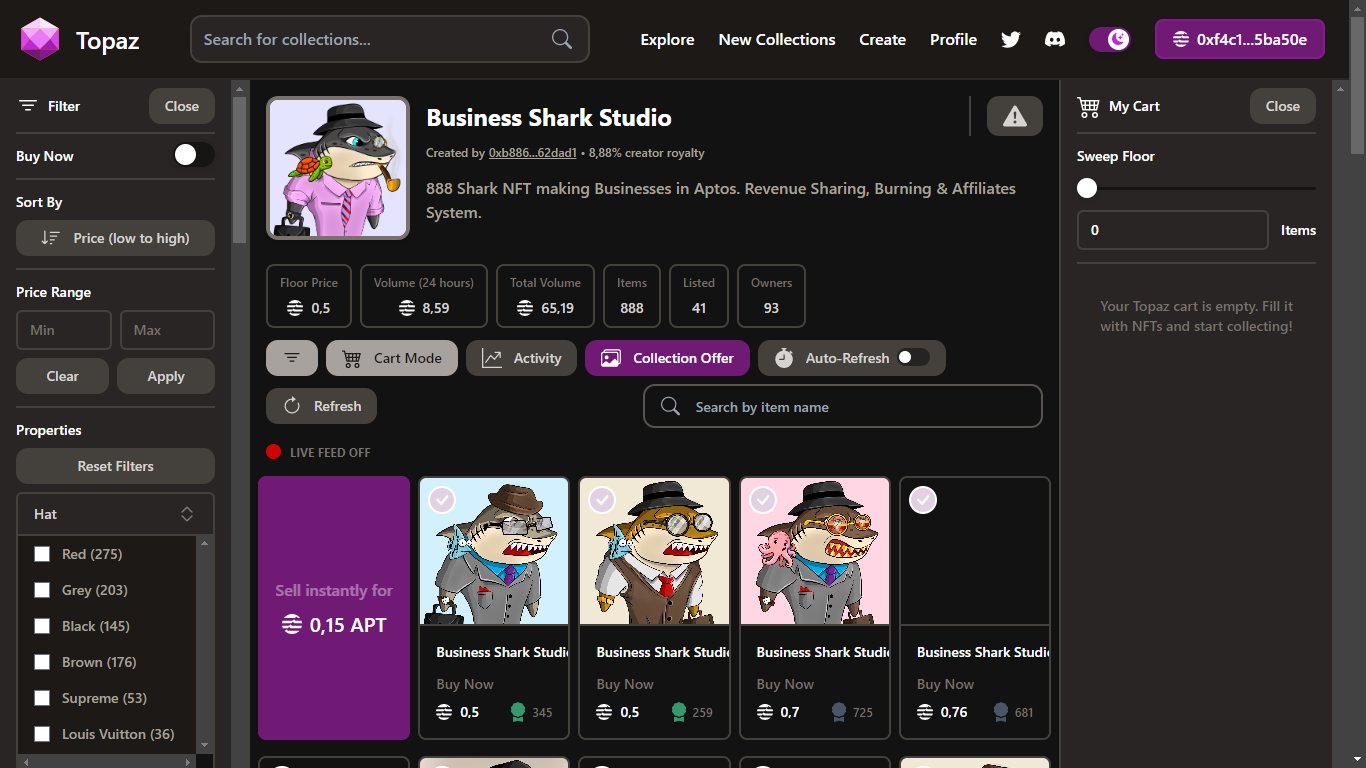Enable Cart Mode

(392, 358)
